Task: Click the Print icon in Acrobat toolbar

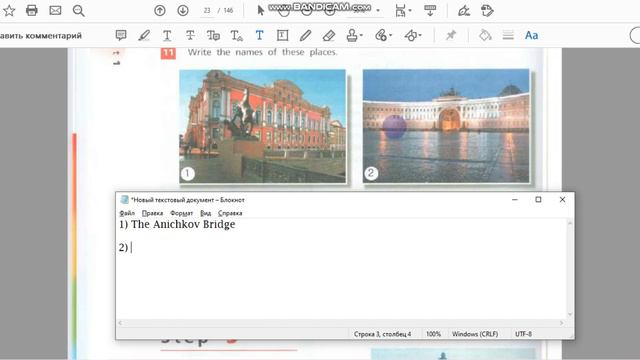Action: tap(32, 11)
